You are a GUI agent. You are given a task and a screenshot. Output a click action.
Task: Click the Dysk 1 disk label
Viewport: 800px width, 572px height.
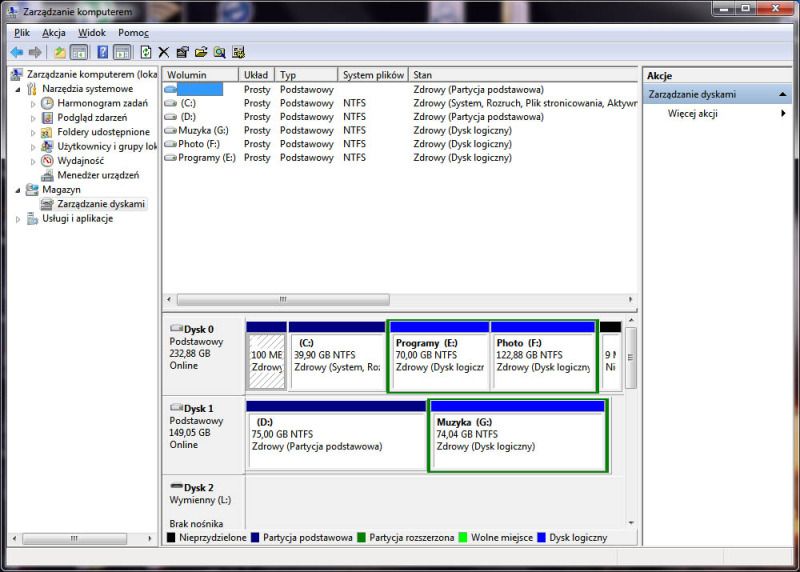(x=203, y=434)
